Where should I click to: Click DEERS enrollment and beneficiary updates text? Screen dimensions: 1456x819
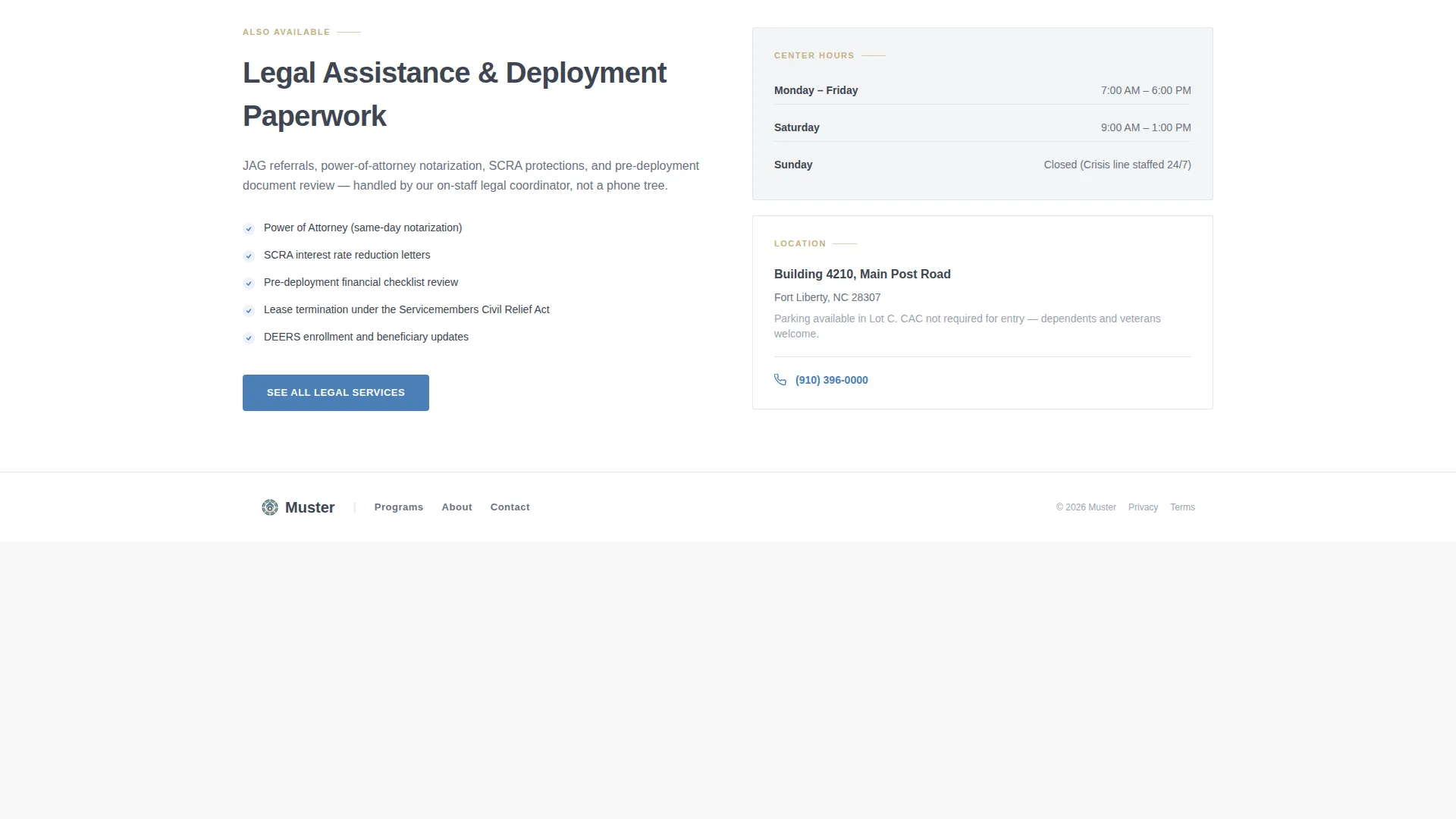366,337
